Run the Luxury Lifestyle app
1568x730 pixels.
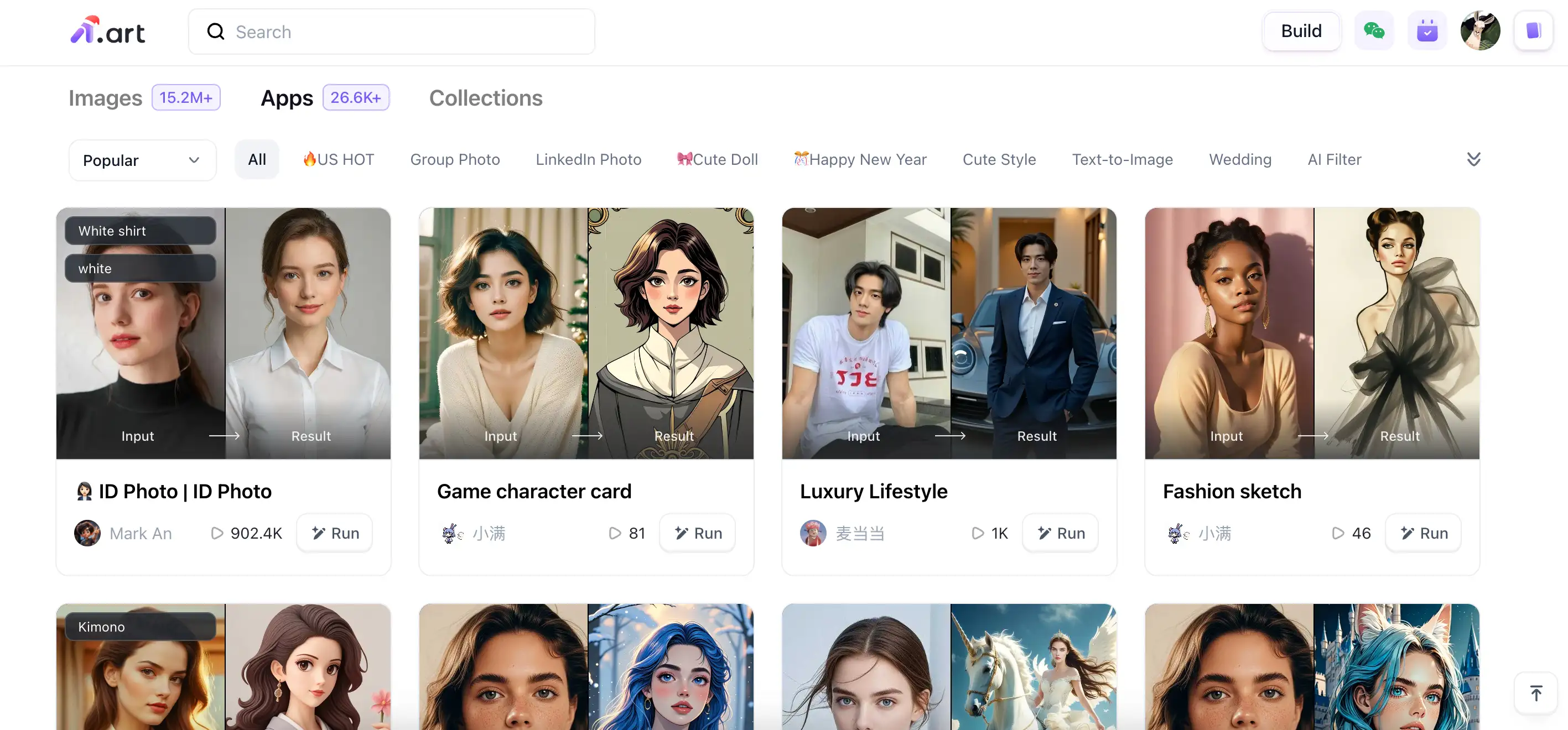[x=1060, y=534]
